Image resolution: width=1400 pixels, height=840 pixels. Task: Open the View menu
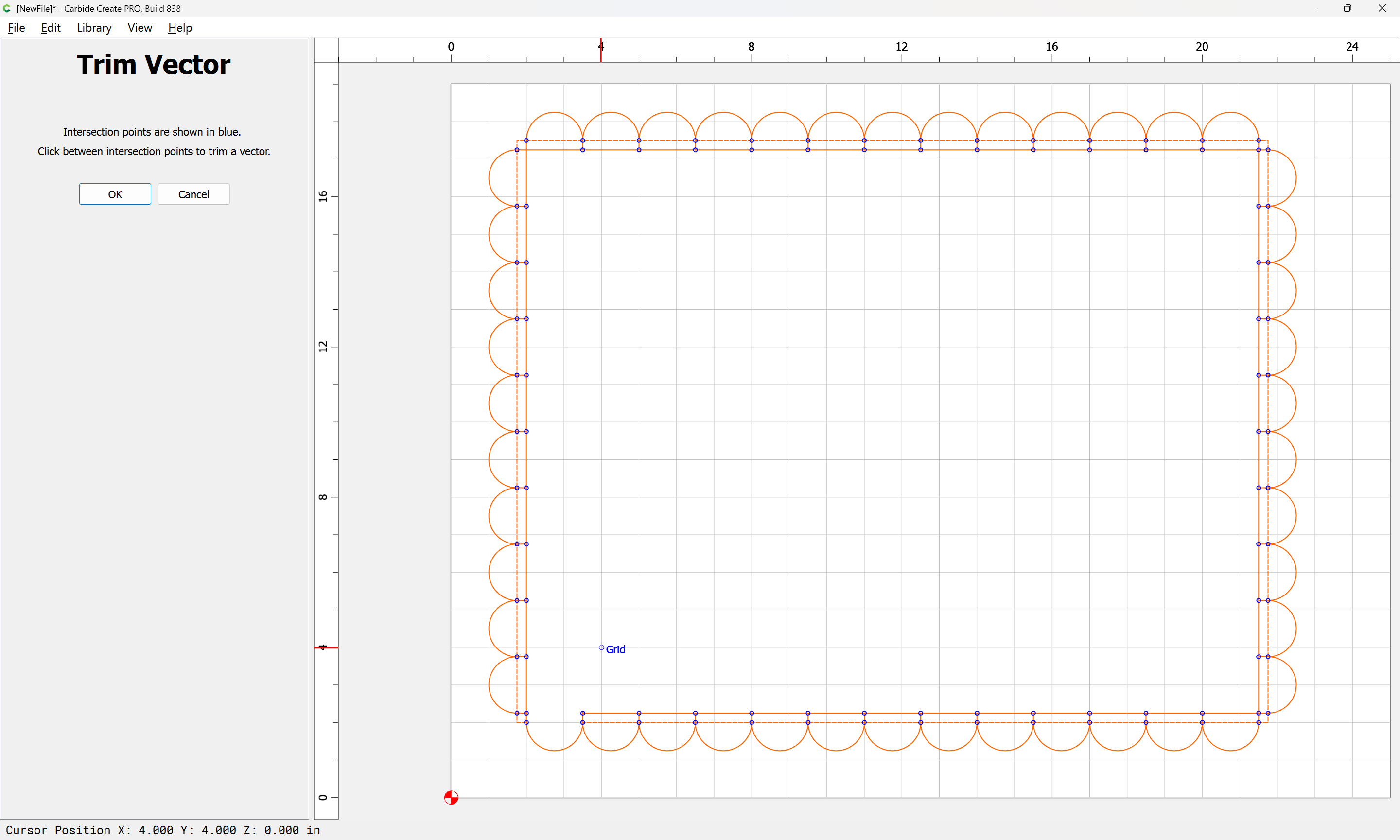pyautogui.click(x=140, y=28)
